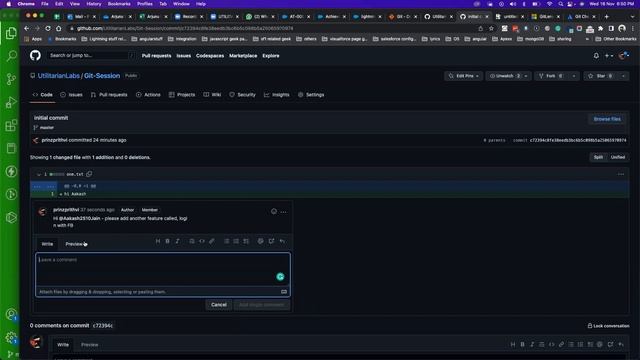Apply bold in inline reply toolbar
The height and width of the screenshot is (360, 640).
(167, 241)
